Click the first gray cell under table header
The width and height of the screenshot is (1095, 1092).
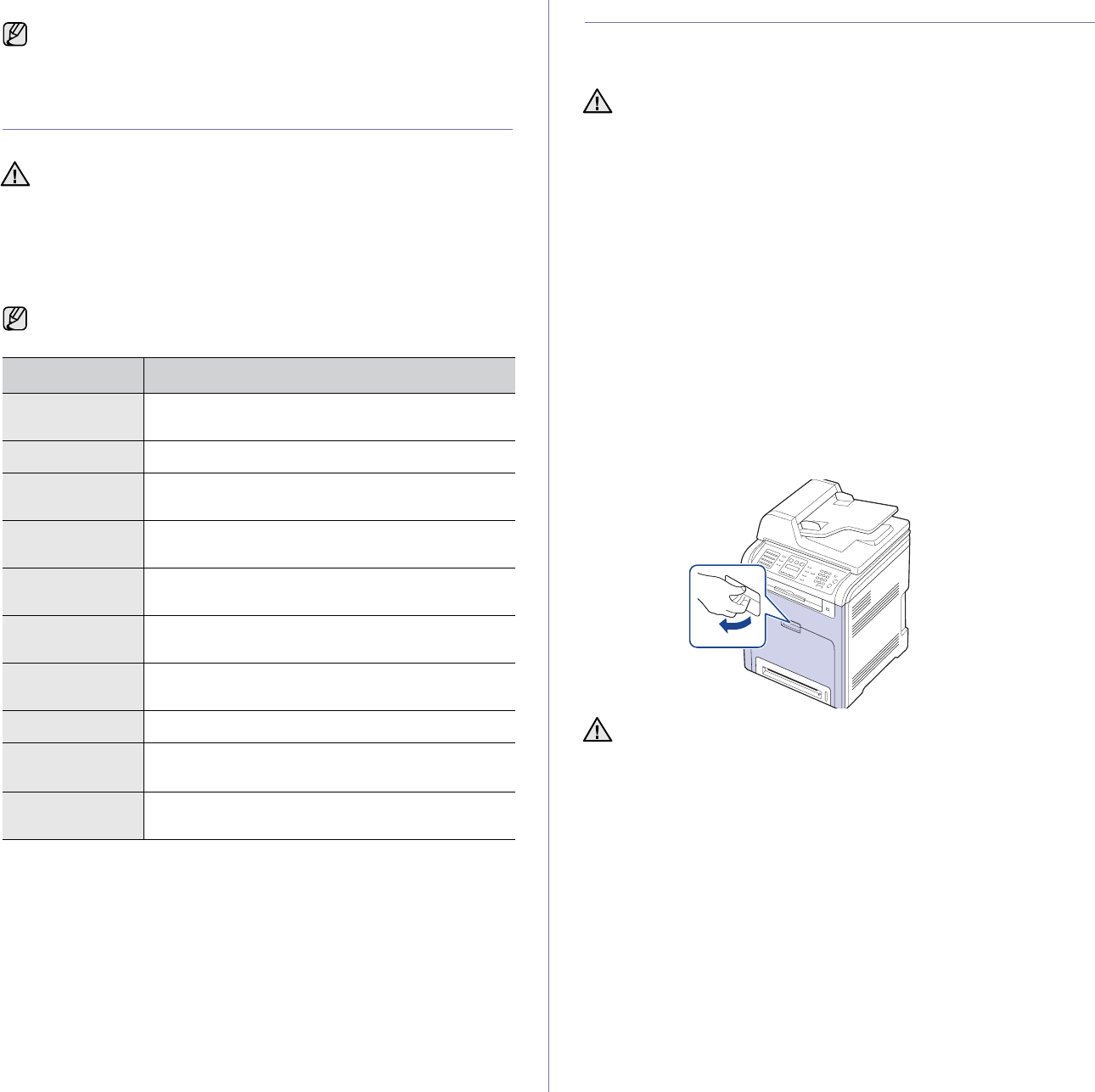73,417
